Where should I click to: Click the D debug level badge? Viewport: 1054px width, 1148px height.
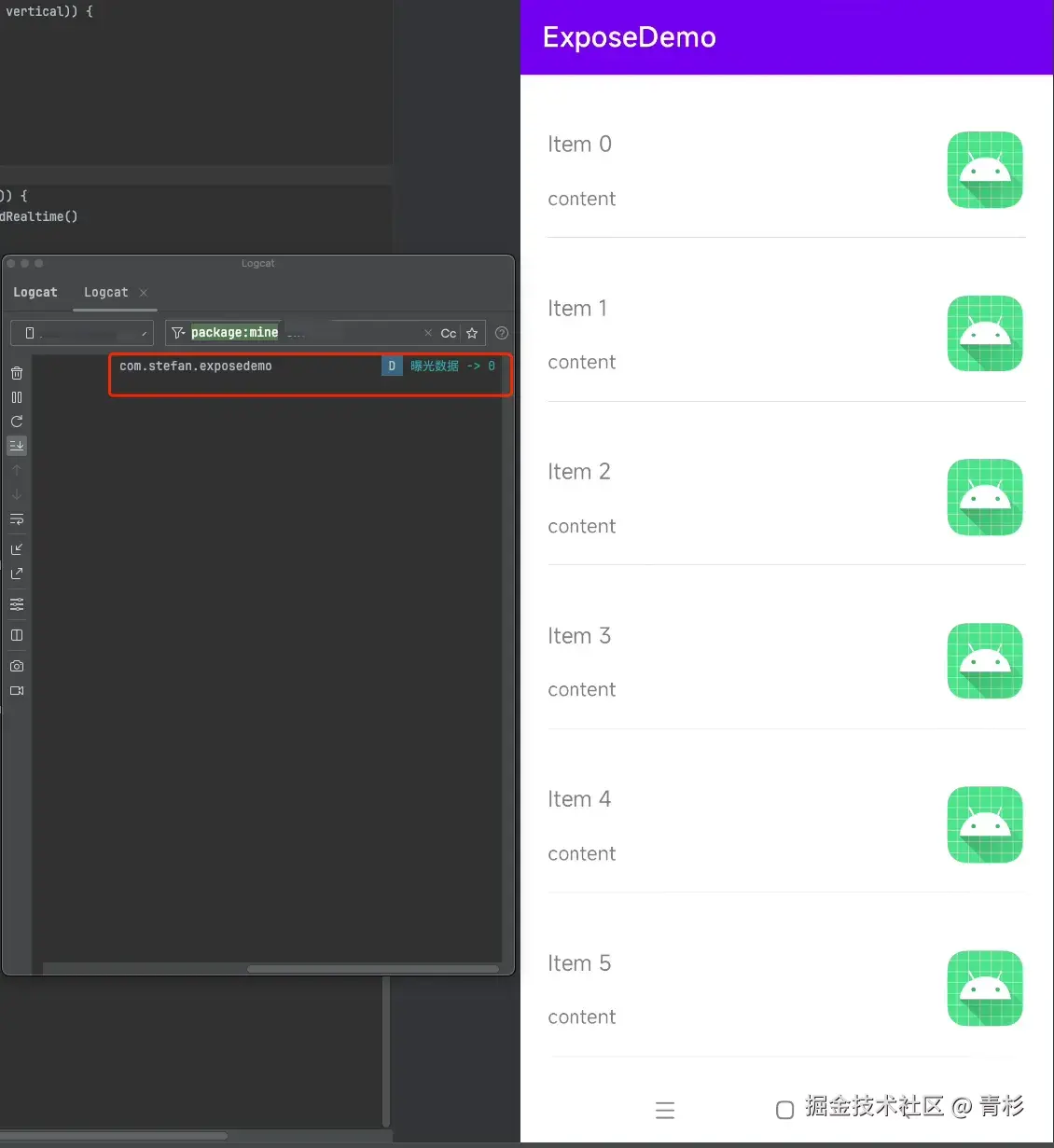click(392, 366)
